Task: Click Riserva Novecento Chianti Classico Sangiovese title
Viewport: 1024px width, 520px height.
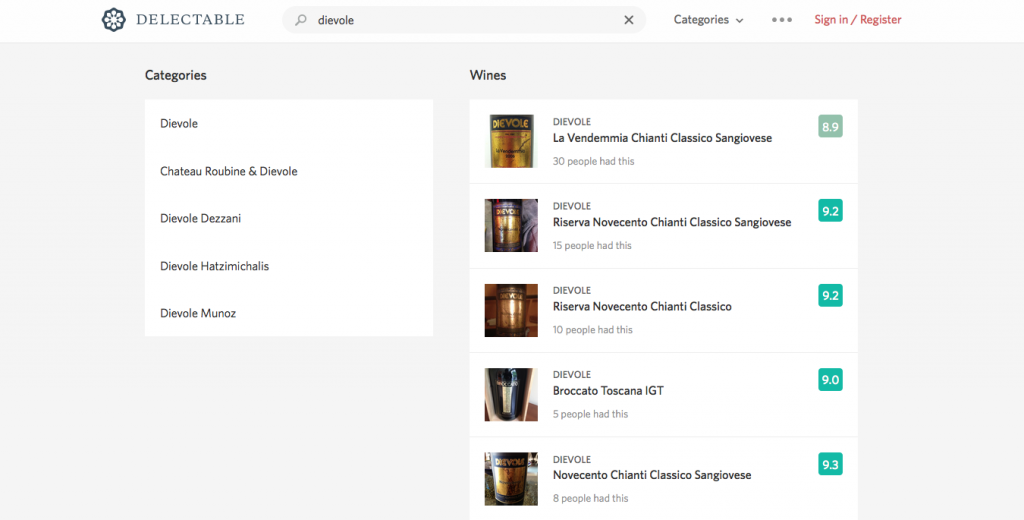Action: pos(672,223)
